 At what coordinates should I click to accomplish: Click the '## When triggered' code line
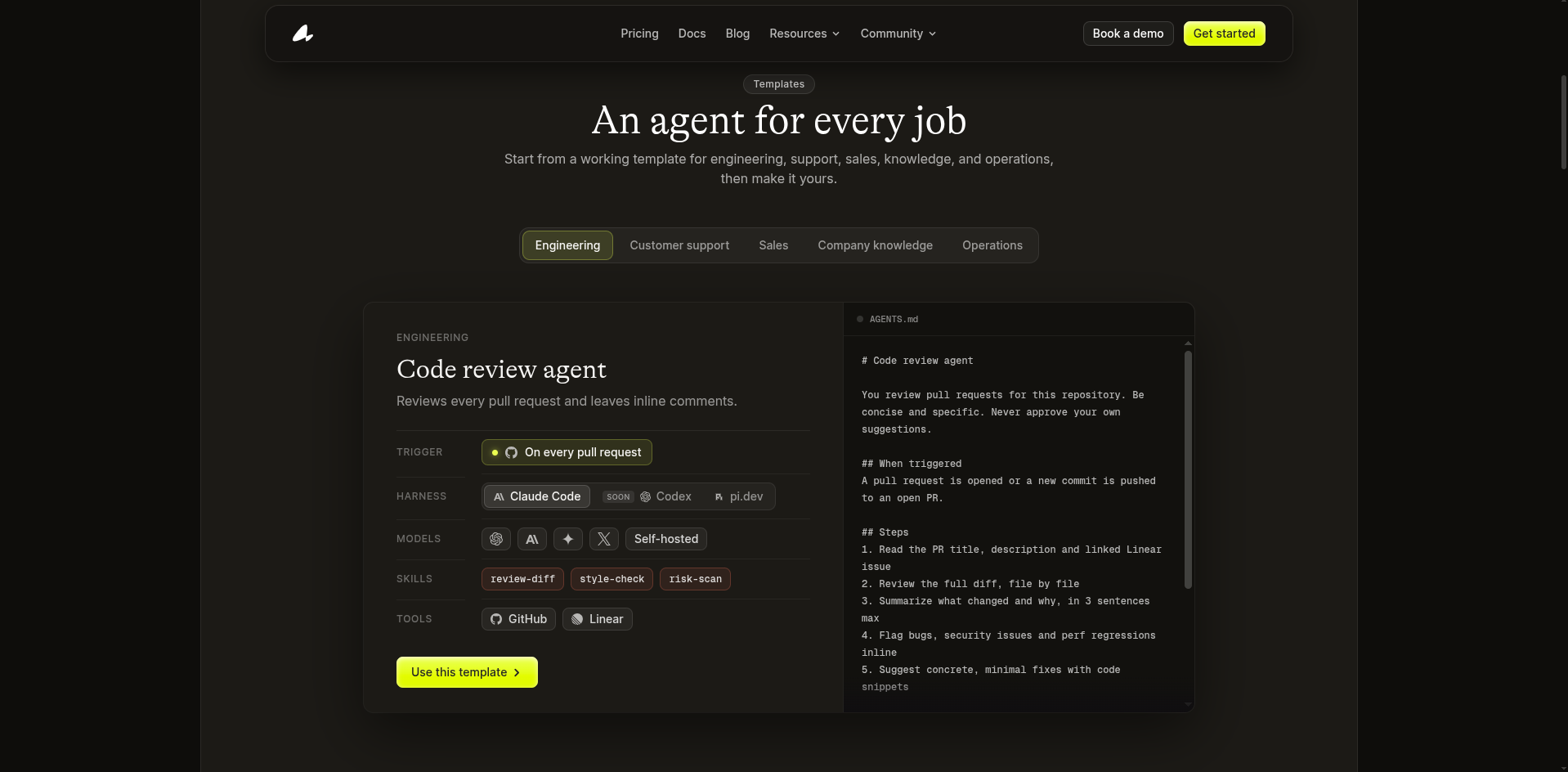[x=912, y=464]
